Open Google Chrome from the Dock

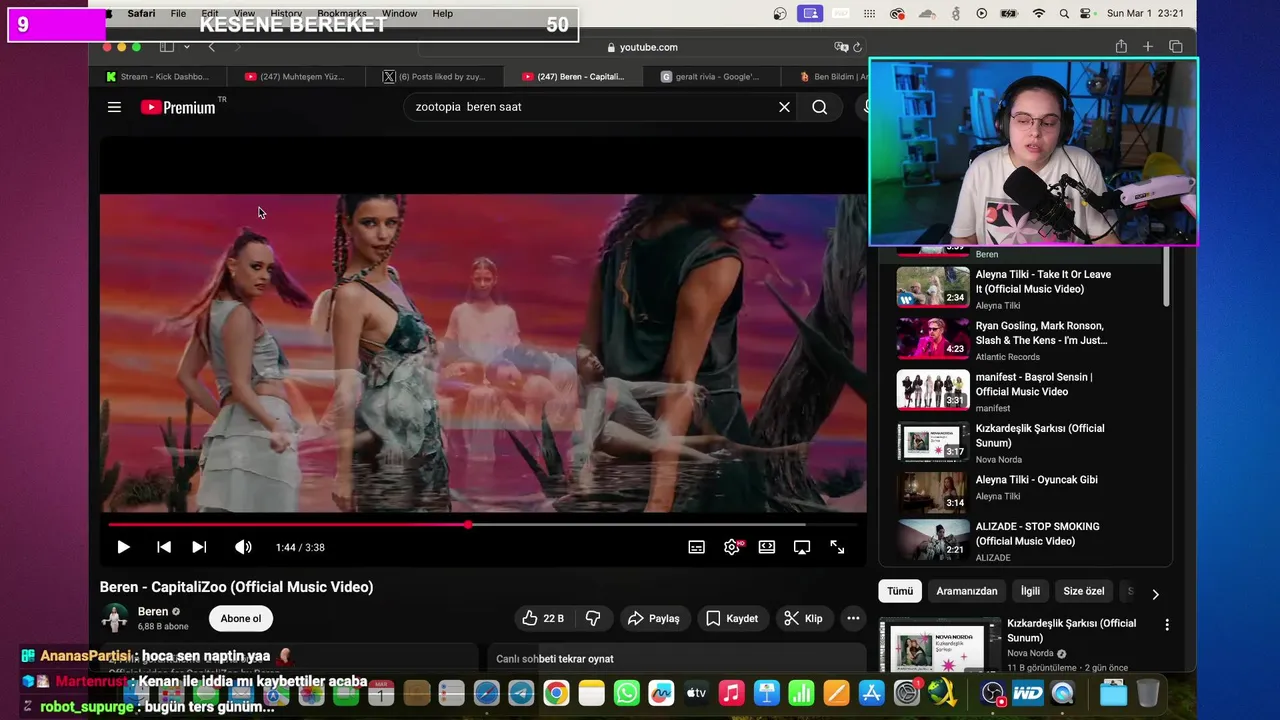click(x=556, y=693)
